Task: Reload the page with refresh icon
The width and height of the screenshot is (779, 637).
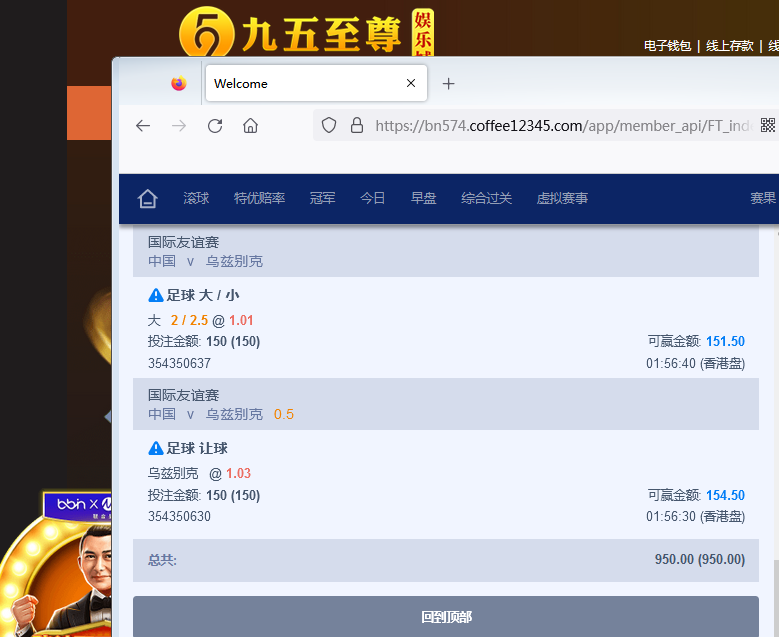Action: coord(215,125)
